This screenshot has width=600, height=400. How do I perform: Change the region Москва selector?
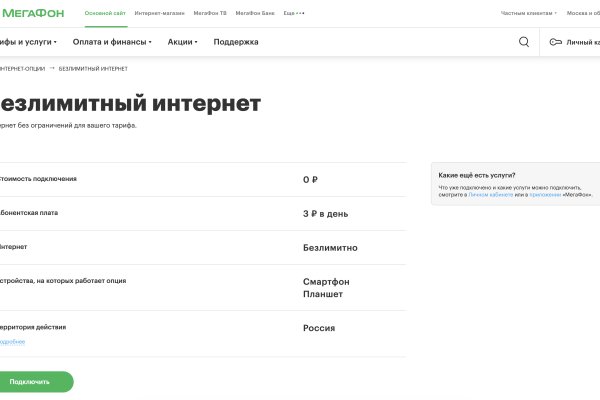(583, 13)
